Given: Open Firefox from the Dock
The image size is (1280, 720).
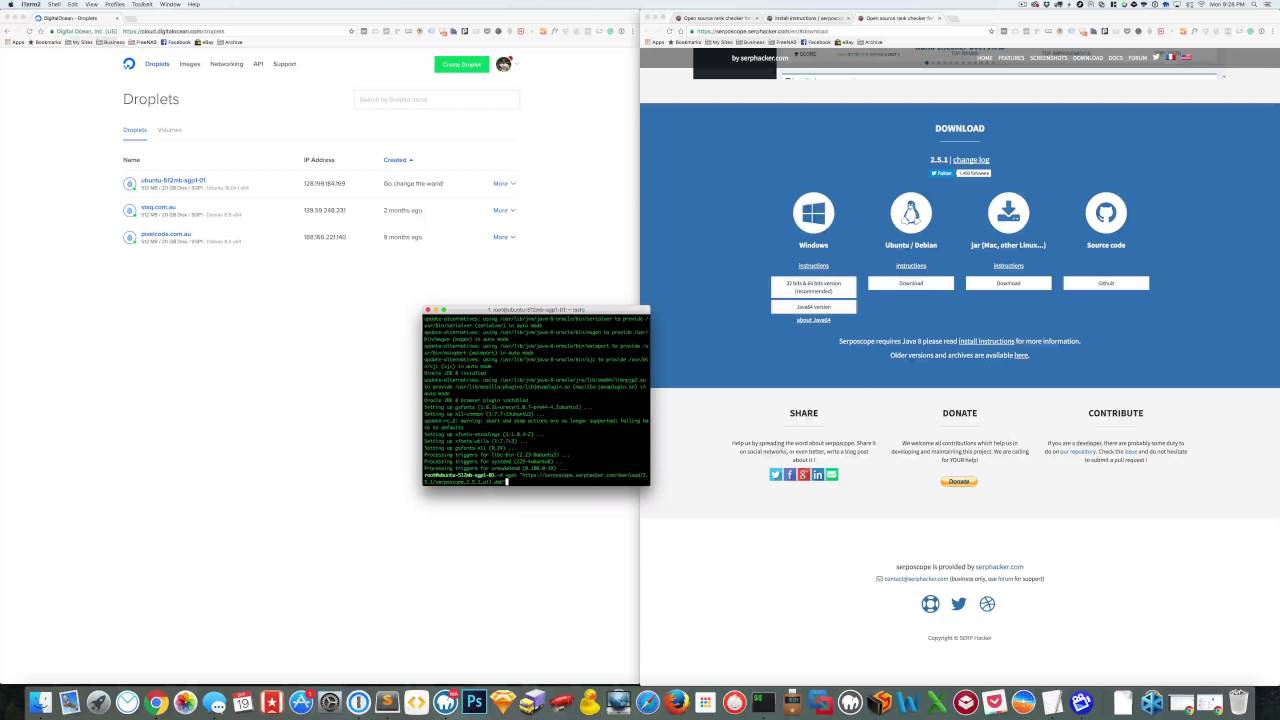Looking at the screenshot, I should 677,703.
